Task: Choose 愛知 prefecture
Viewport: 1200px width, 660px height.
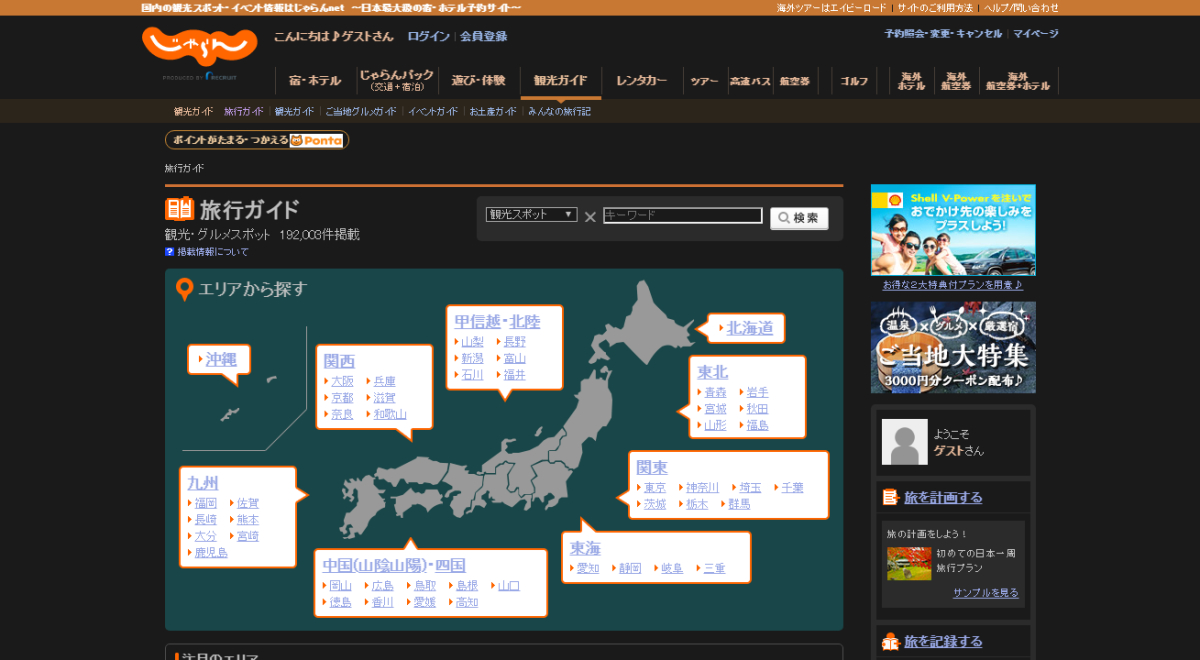Action: pyautogui.click(x=588, y=569)
